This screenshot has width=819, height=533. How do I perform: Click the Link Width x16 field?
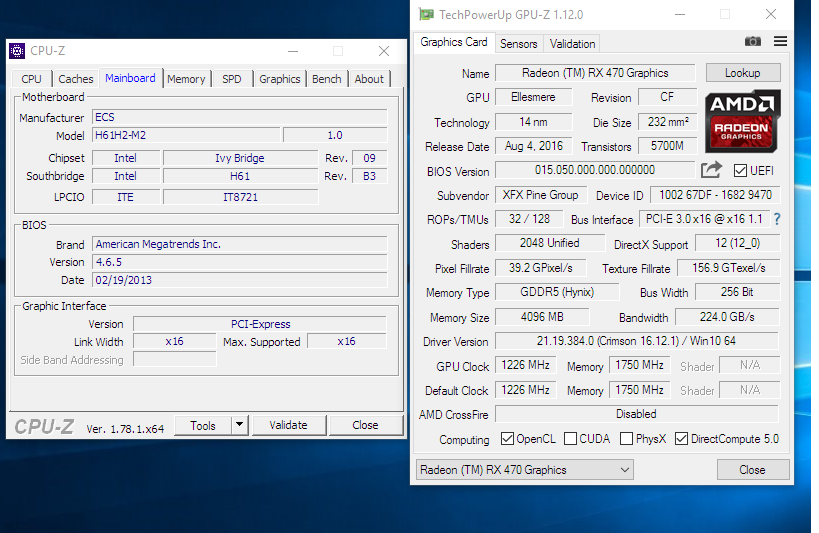pos(174,341)
